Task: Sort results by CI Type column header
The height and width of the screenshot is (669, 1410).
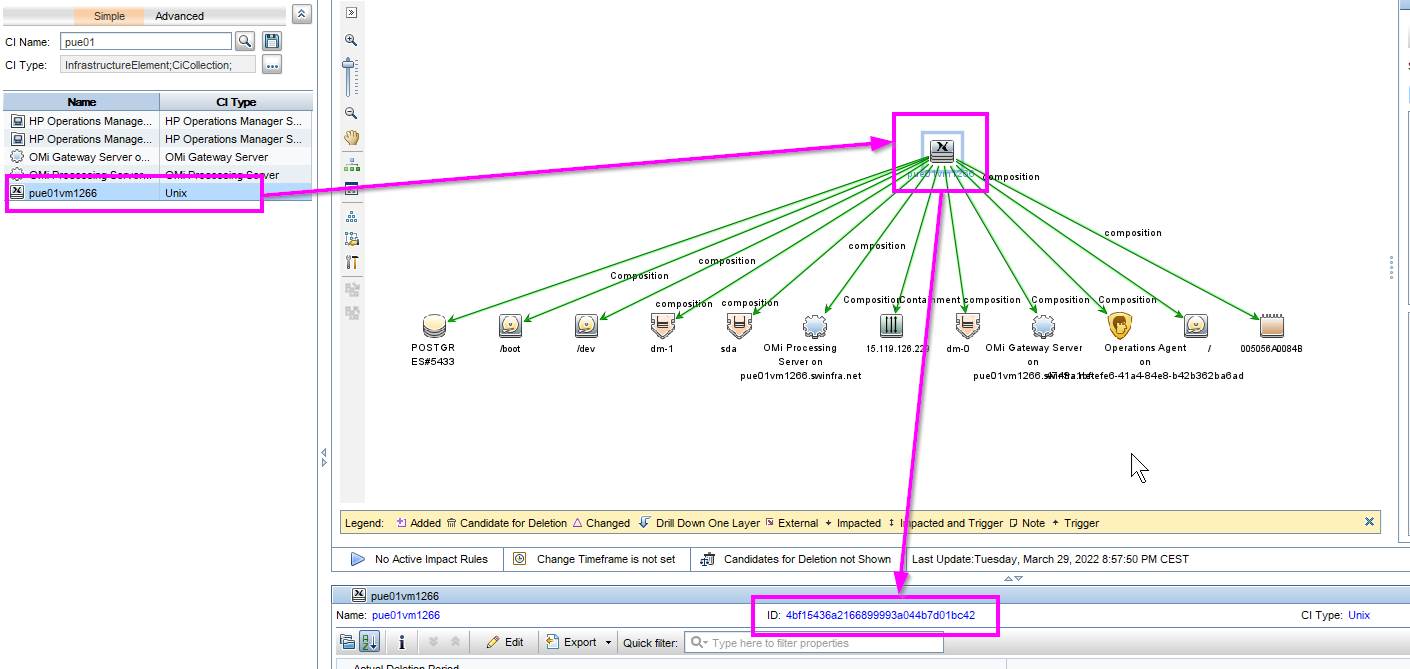Action: pos(236,102)
